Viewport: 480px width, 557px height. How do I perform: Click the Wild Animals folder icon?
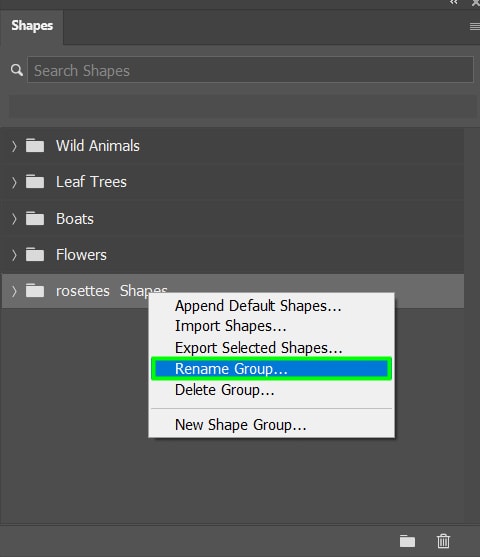[x=35, y=145]
